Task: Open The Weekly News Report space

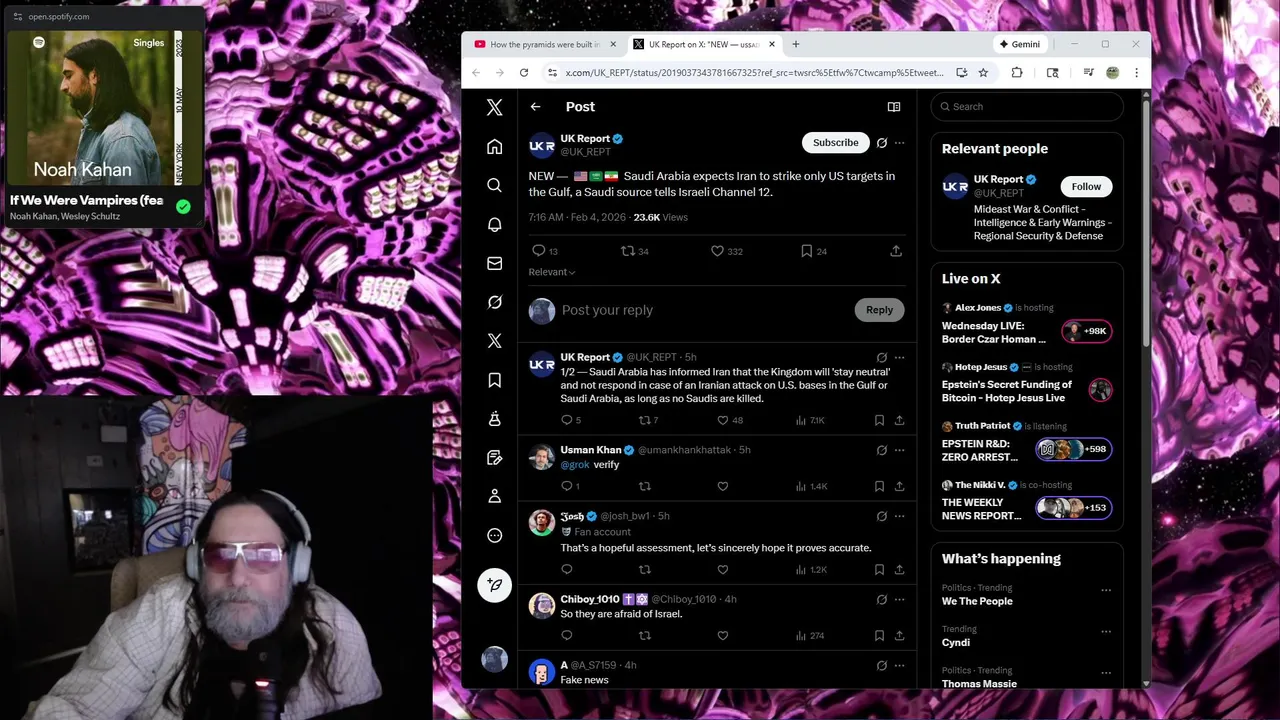Action: [x=1027, y=503]
